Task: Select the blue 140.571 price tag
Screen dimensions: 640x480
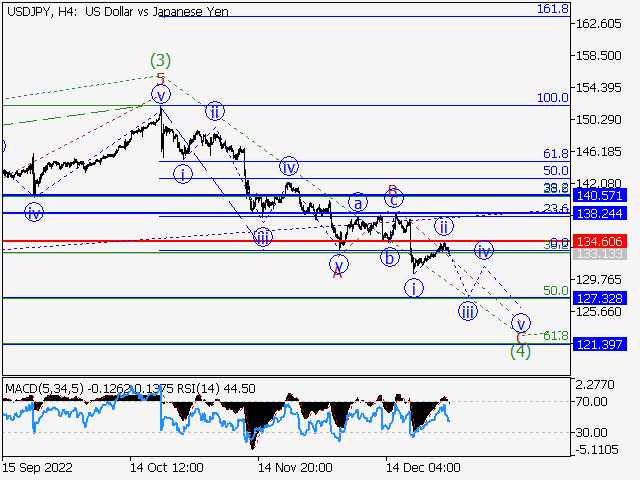Action: coord(600,196)
